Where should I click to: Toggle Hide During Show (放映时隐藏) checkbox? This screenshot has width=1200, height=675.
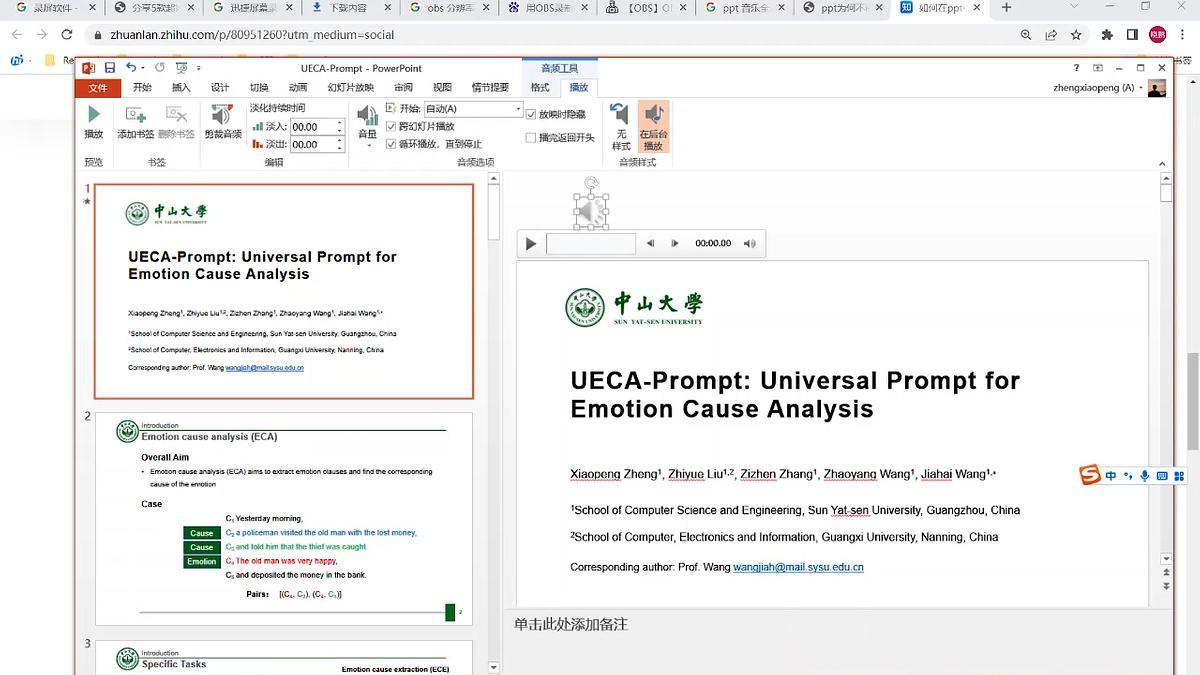[531, 114]
